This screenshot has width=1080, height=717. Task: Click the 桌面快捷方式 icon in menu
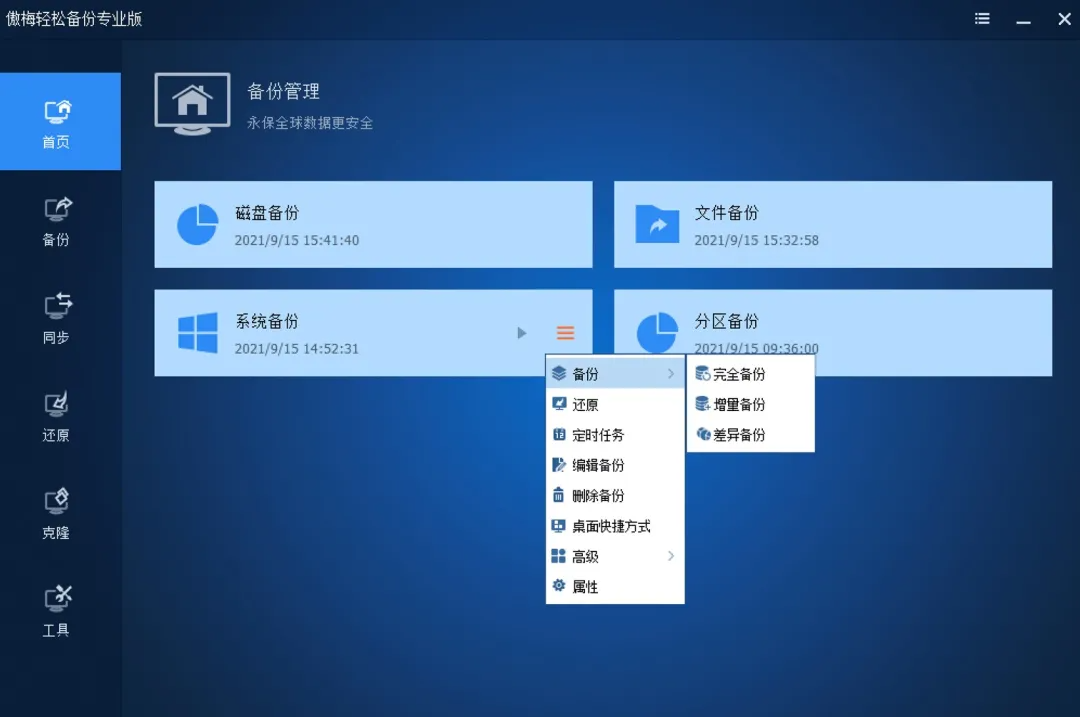pyautogui.click(x=559, y=526)
